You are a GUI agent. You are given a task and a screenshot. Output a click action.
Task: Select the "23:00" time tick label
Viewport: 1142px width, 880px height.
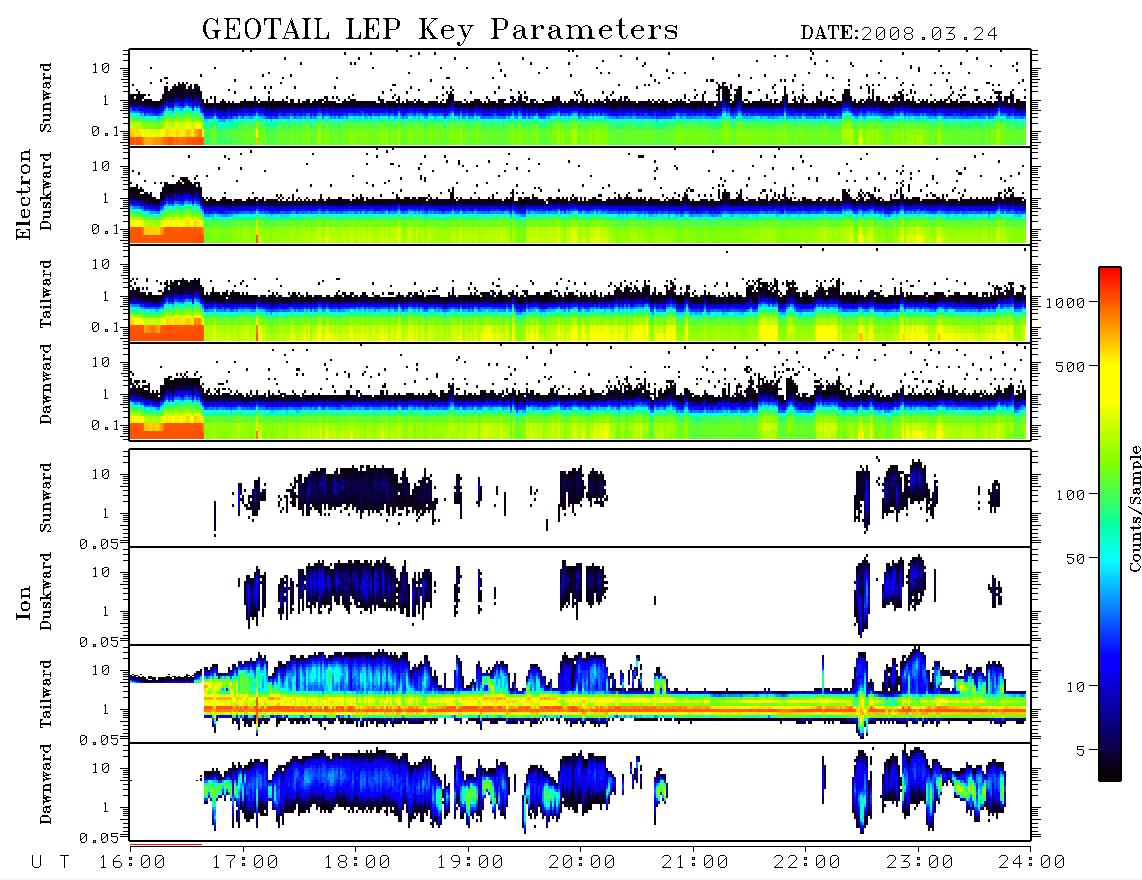click(x=920, y=863)
